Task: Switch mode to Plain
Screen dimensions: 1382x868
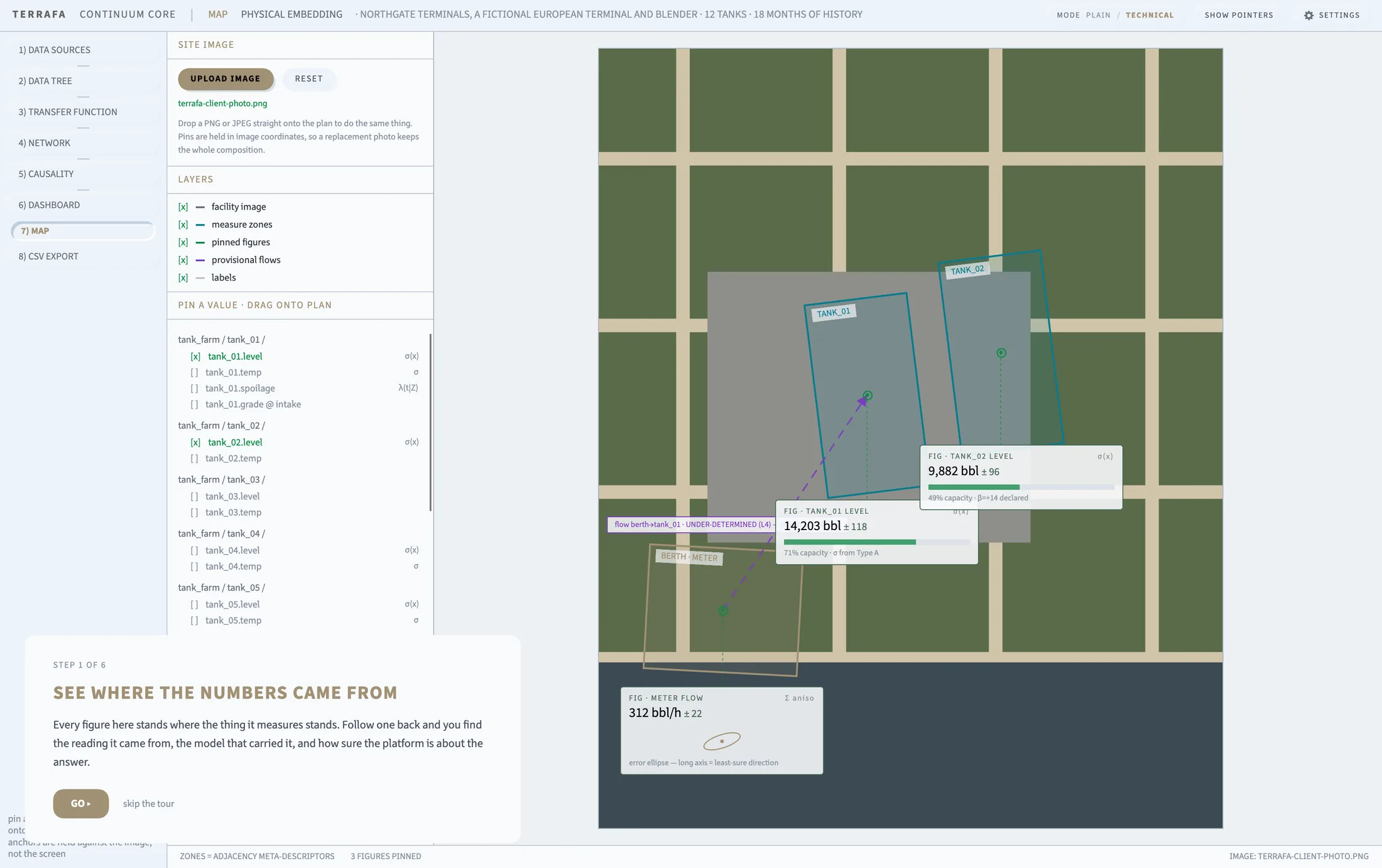Action: (x=1098, y=15)
